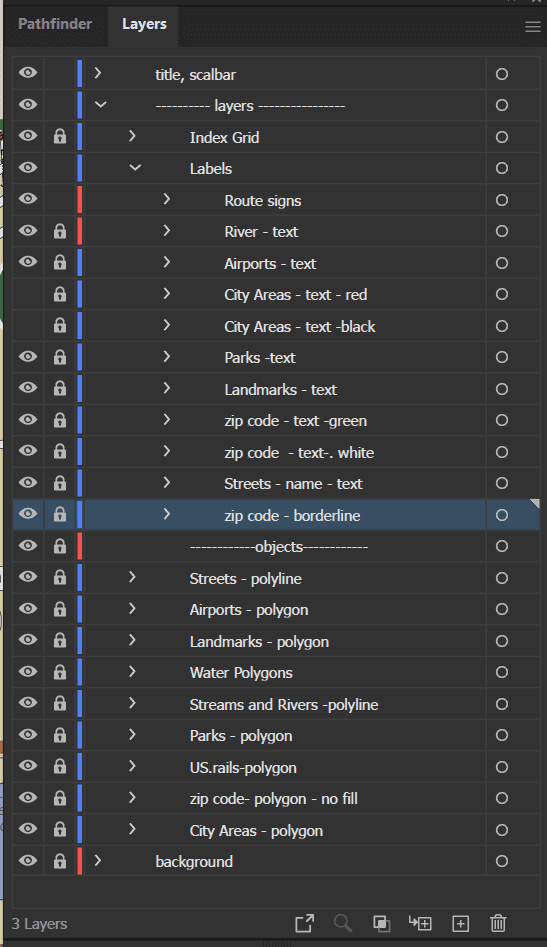Click target circle of Route signs layer
Image resolution: width=547 pixels, height=947 pixels.
502,200
